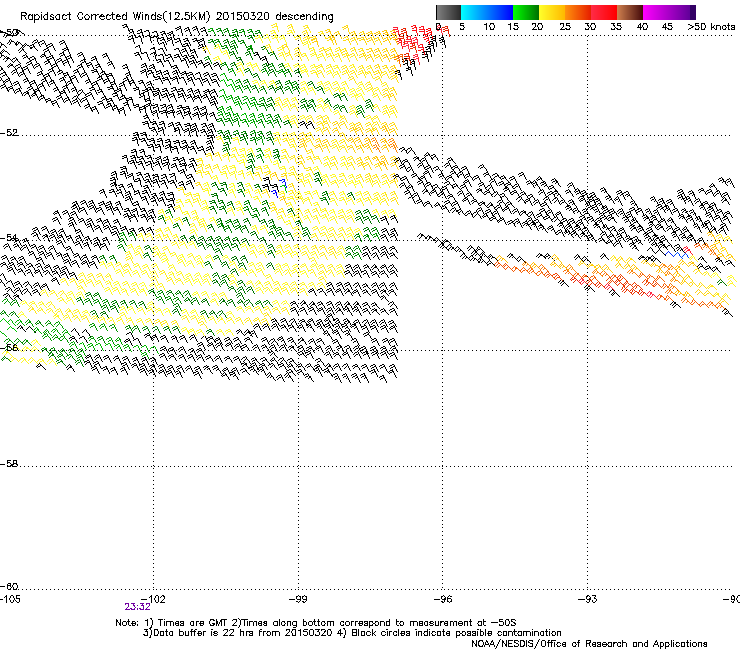Click the gray 0-5 knots color swatch
The width and height of the screenshot is (740, 650).
click(x=448, y=12)
